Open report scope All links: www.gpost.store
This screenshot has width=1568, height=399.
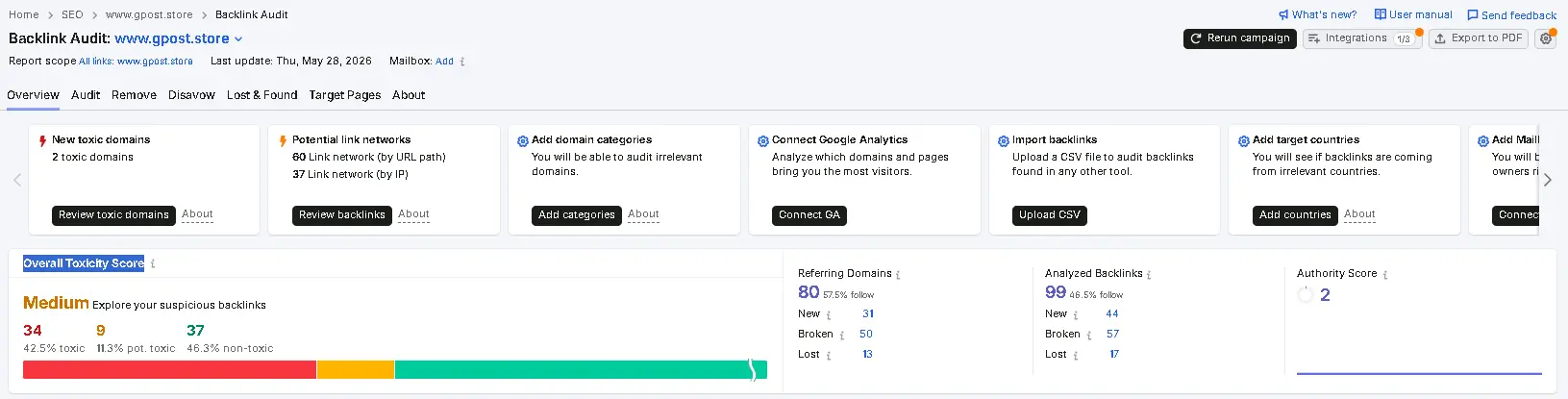pos(136,62)
